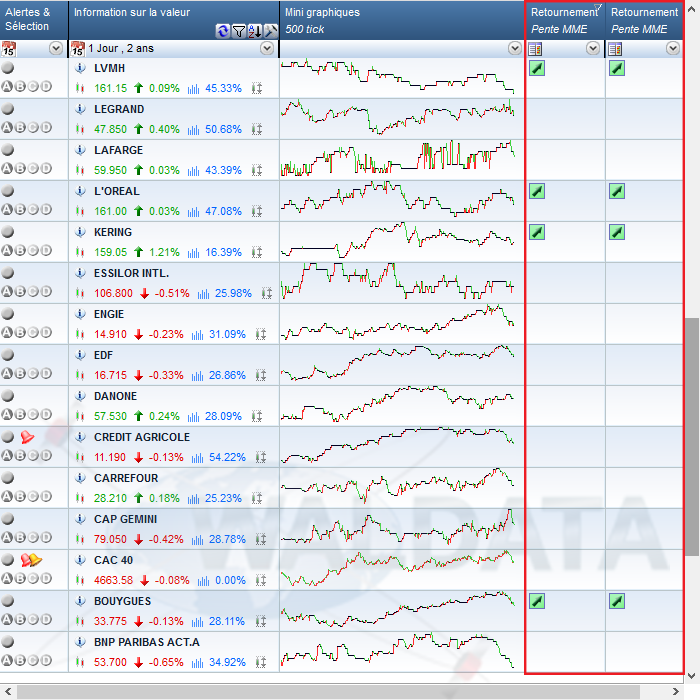Click the double bell alert on CAC 40

pyautogui.click(x=31, y=560)
